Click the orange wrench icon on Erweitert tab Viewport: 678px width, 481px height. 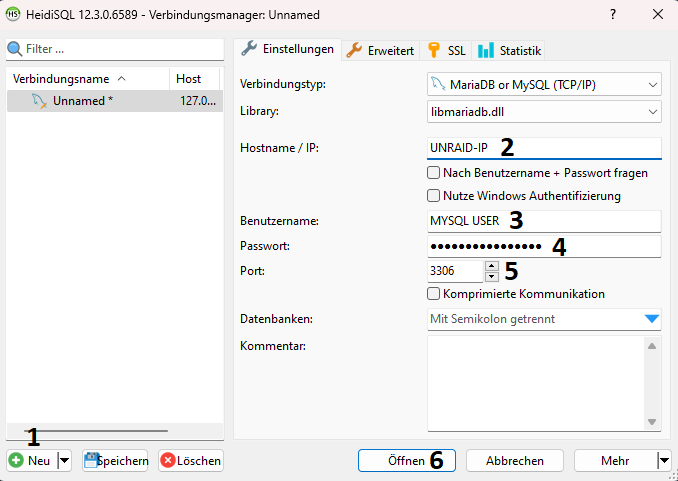[354, 50]
